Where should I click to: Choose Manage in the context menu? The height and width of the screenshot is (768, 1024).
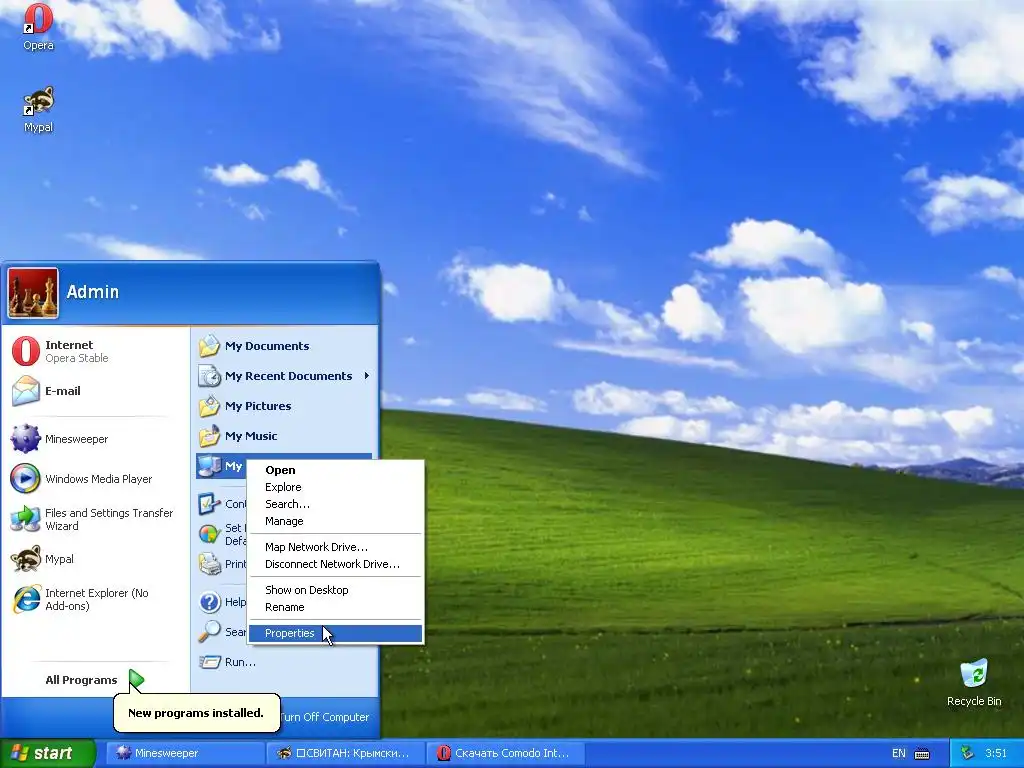point(336,520)
